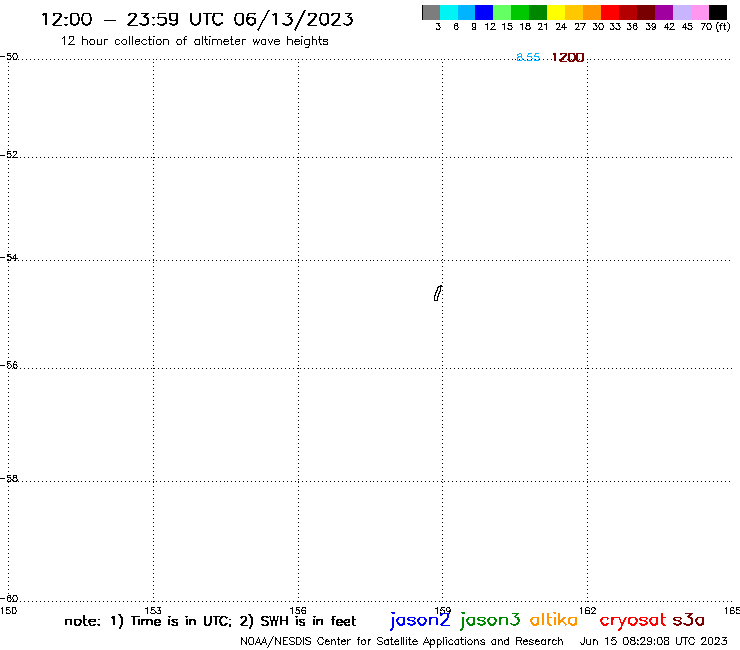Screen dimensions: 740x650
Task: Click the black swatch at the legend's end
Action: coord(717,12)
